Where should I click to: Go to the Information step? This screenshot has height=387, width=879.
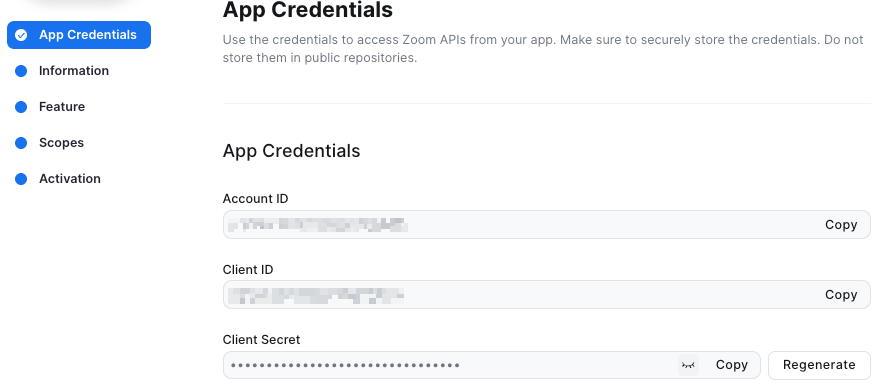point(73,71)
